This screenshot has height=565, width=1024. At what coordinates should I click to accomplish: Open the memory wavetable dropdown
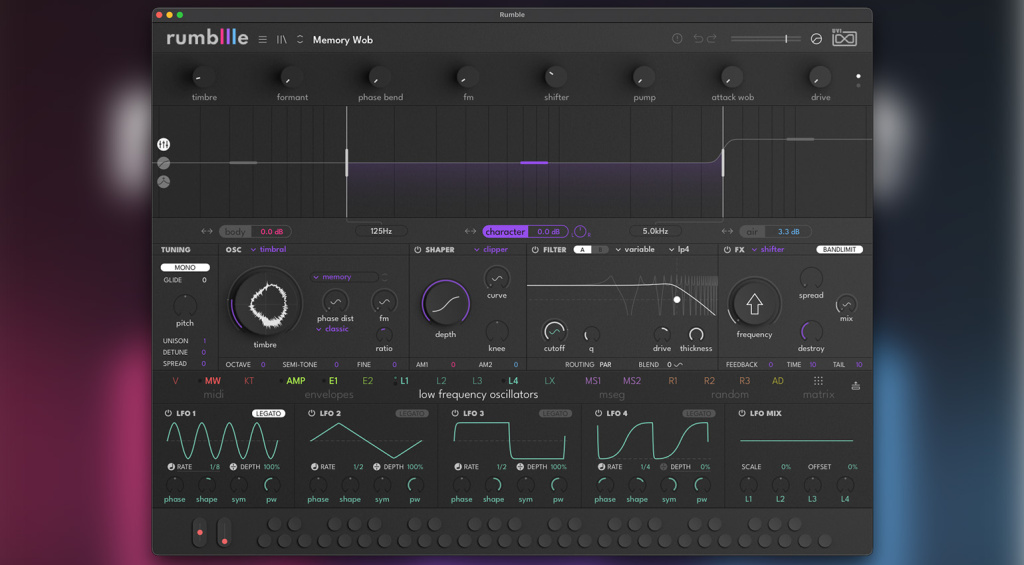pos(344,277)
